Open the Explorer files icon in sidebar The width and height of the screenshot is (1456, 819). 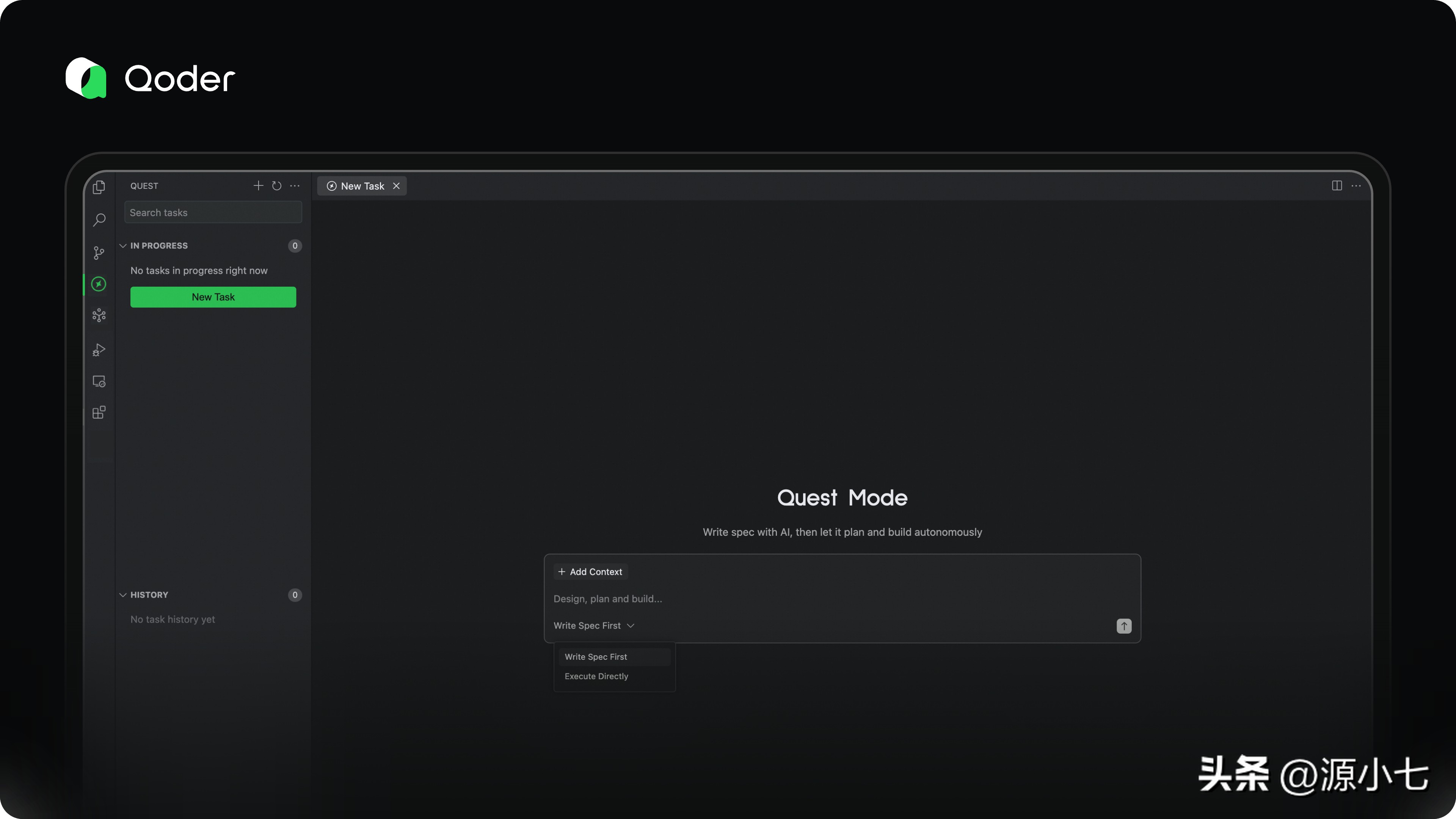(99, 187)
